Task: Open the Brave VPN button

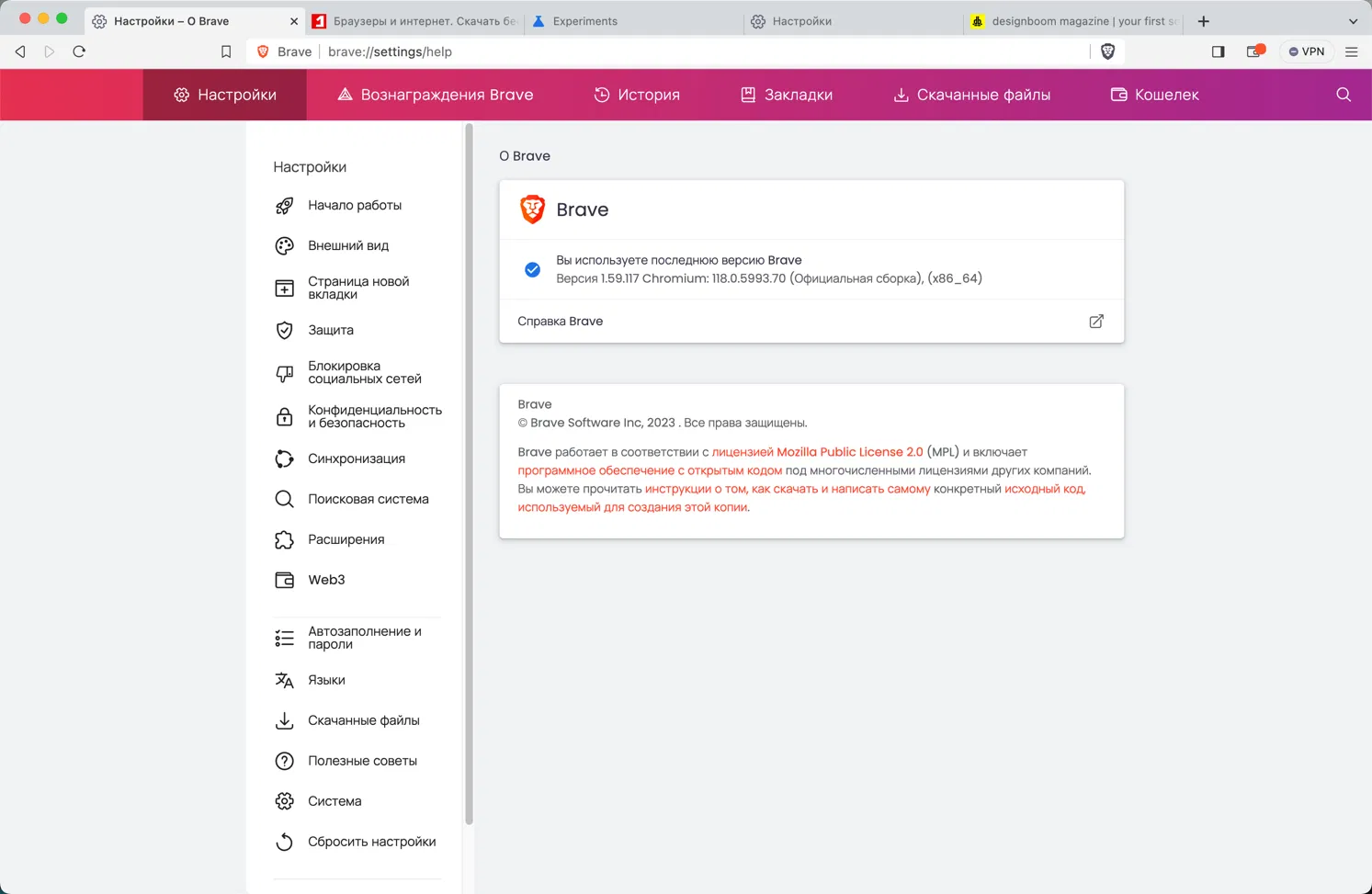Action: pos(1306,51)
